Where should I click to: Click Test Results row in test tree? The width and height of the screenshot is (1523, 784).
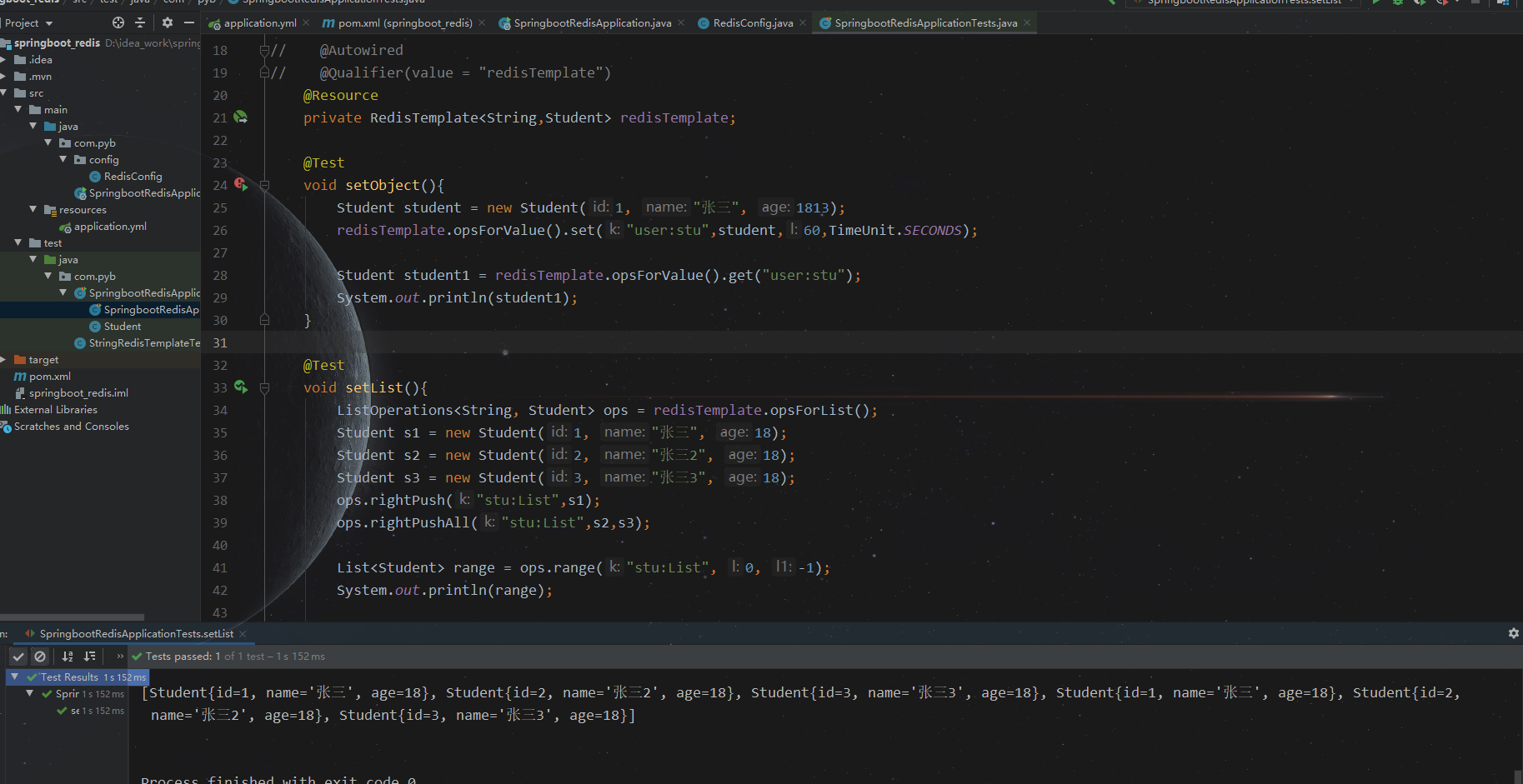click(78, 677)
